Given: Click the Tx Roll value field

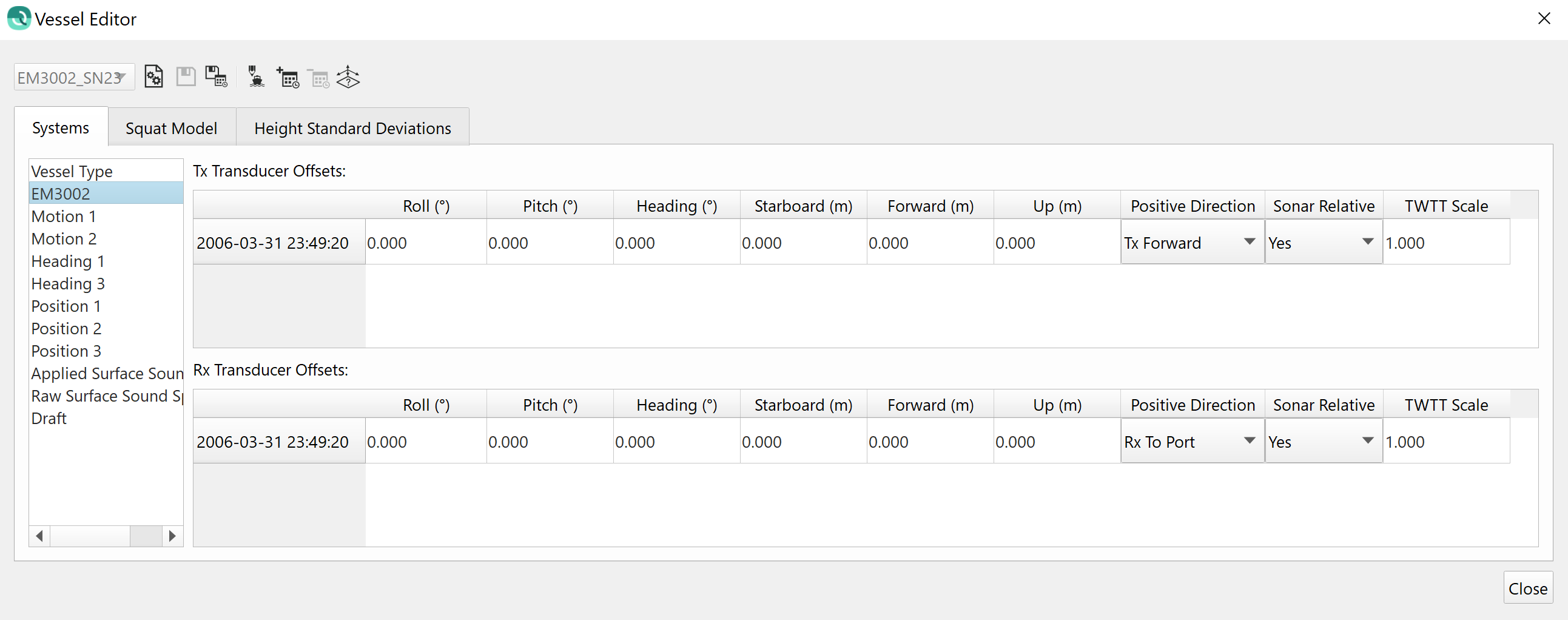Looking at the screenshot, I should (425, 243).
